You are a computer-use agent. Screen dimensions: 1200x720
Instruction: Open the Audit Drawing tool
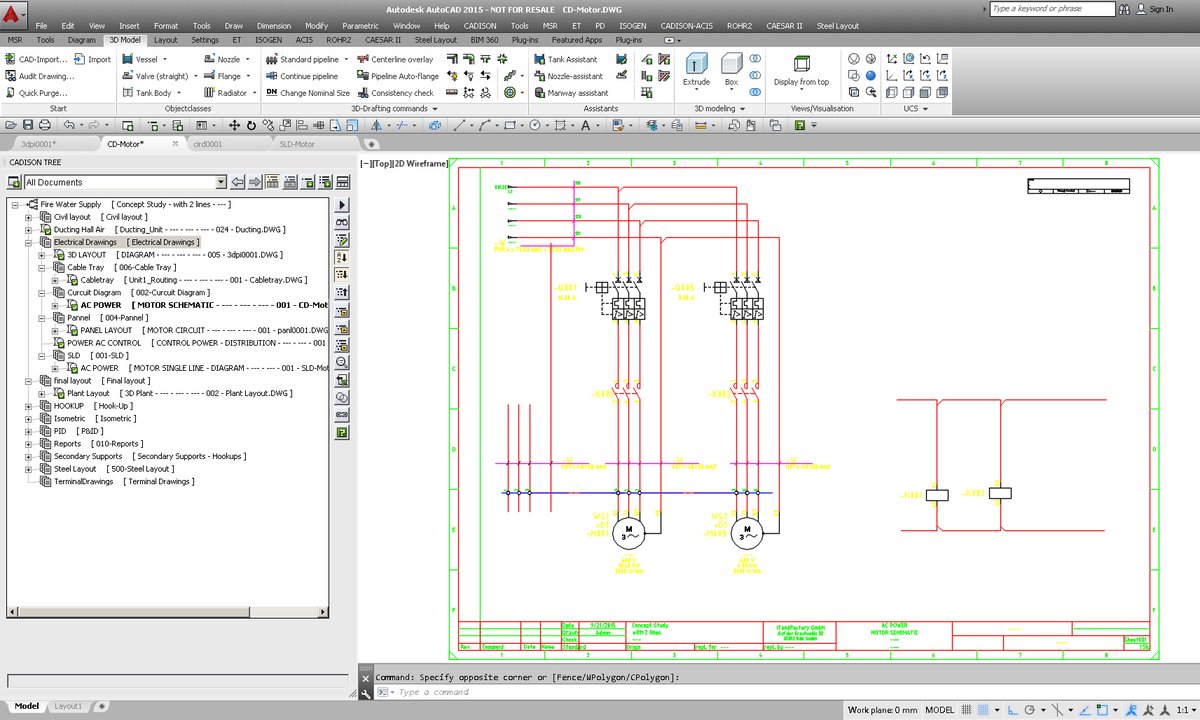point(44,75)
